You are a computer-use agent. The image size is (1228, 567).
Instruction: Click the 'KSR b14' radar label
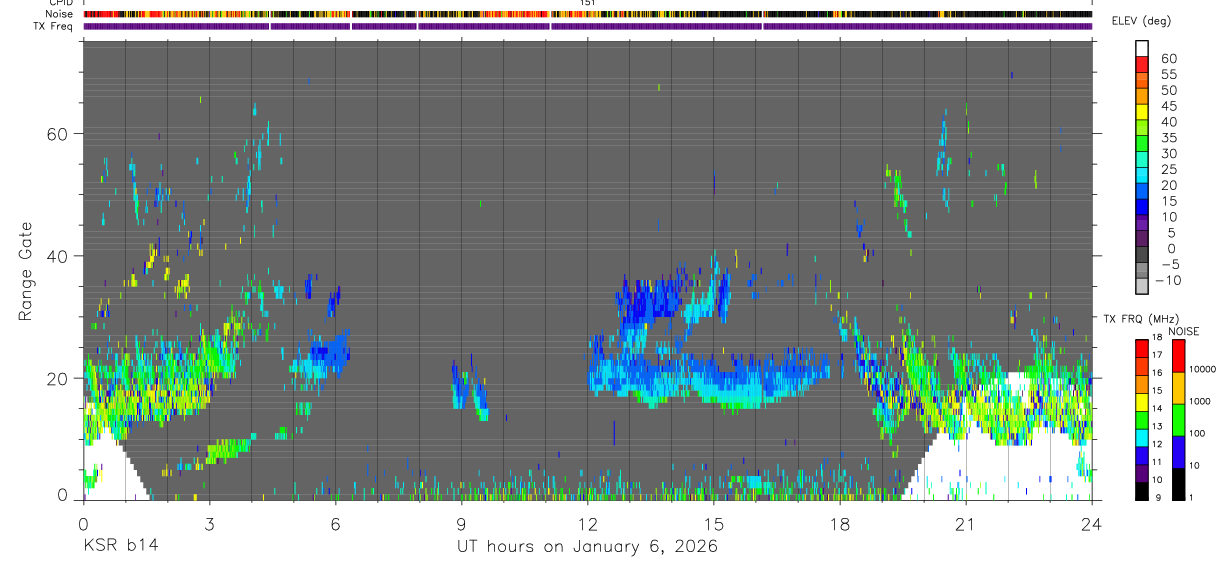tap(120, 546)
